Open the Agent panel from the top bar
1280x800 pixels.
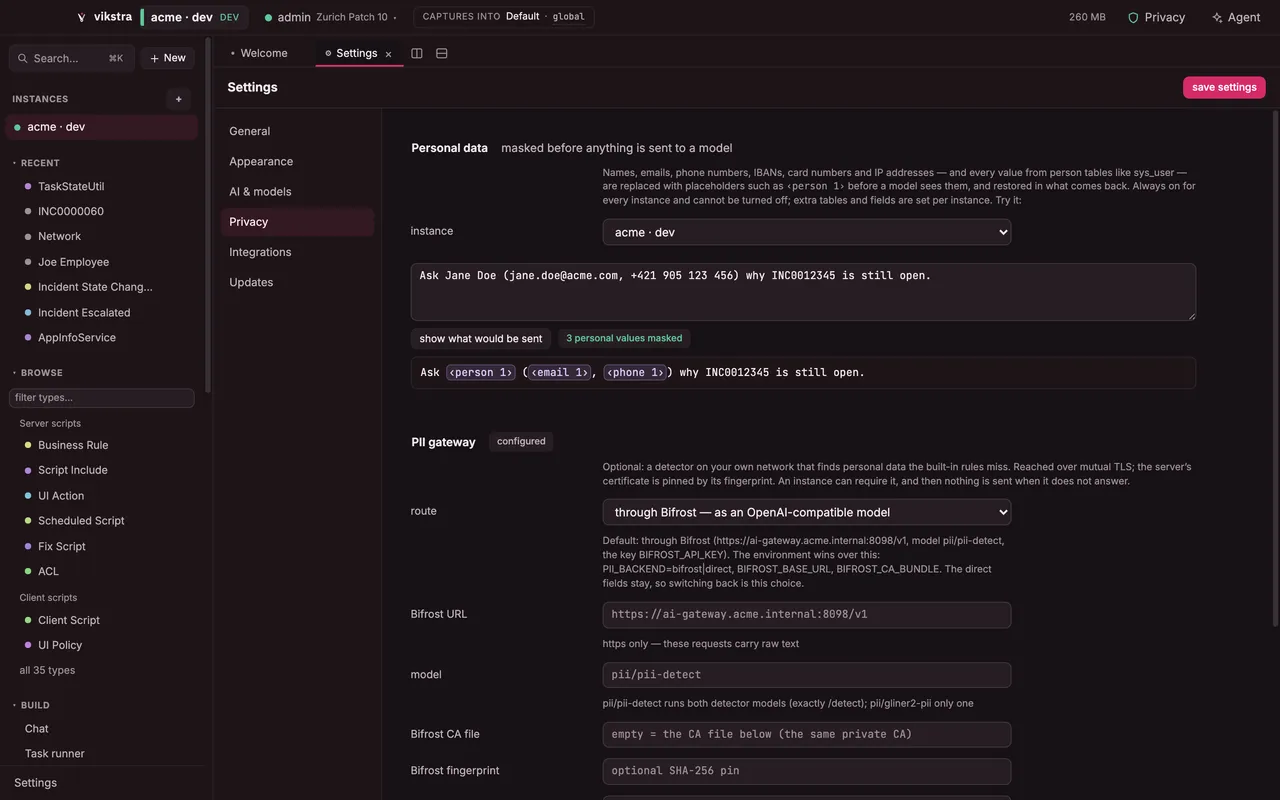point(1235,17)
